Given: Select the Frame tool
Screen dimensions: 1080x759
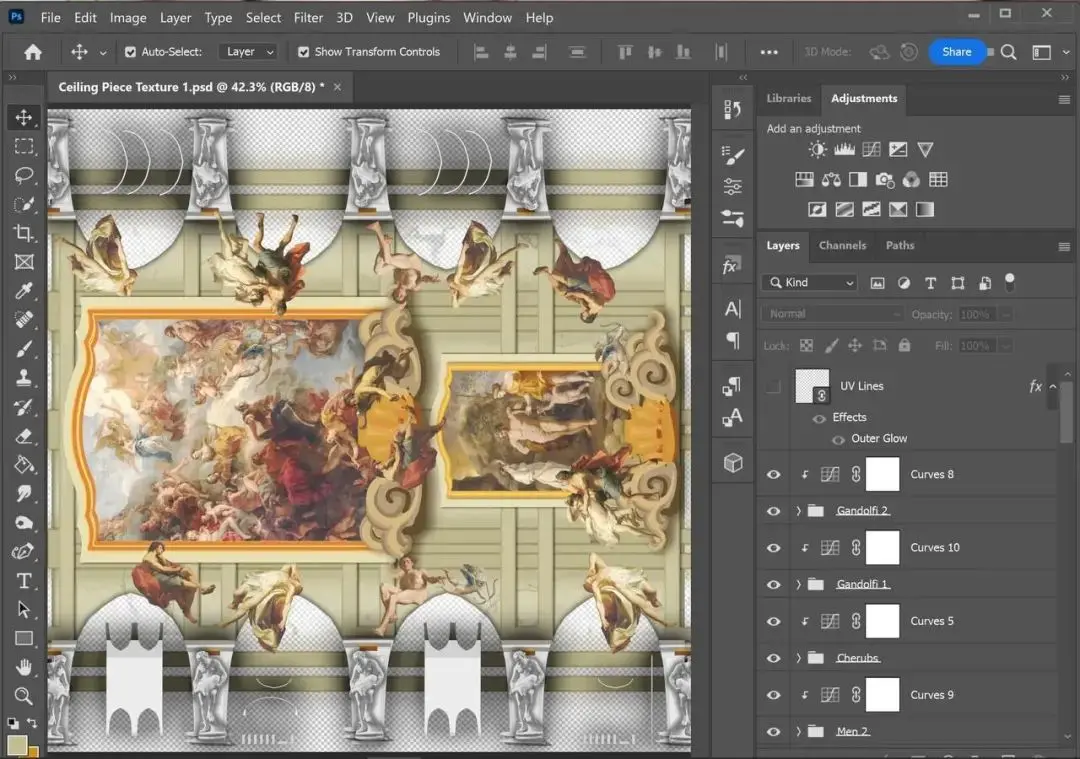Looking at the screenshot, I should coord(24,262).
